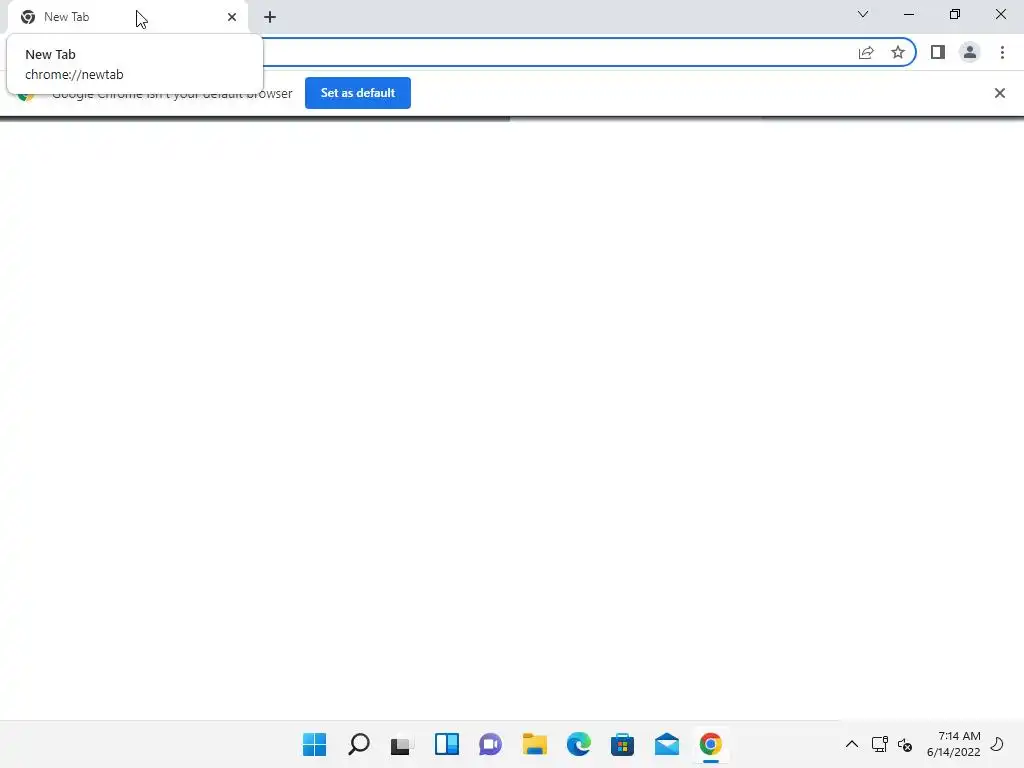
Task: Open the Windows Start menu
Action: (x=315, y=744)
